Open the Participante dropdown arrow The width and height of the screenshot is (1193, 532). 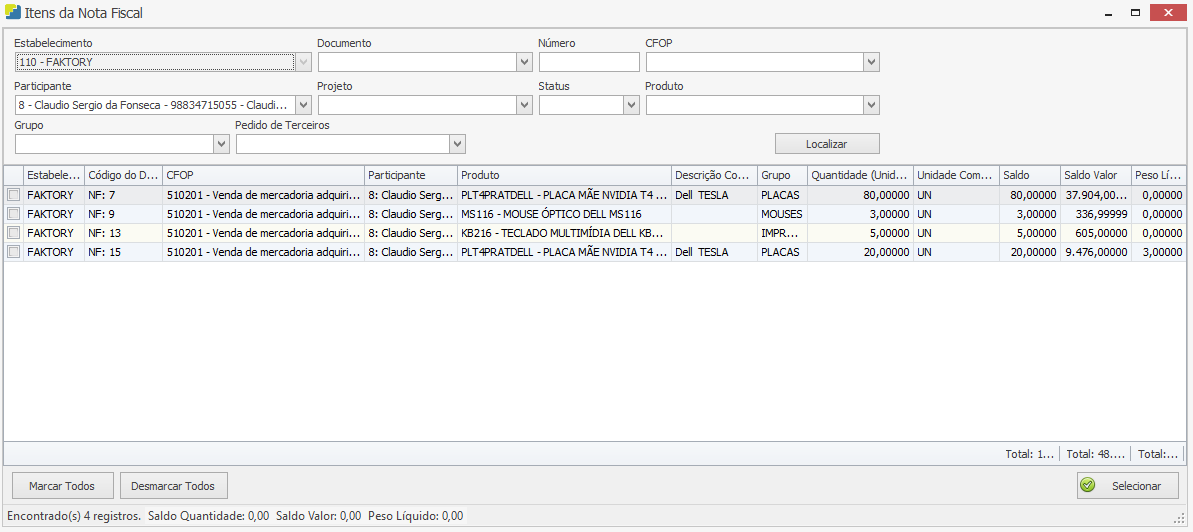click(x=304, y=105)
